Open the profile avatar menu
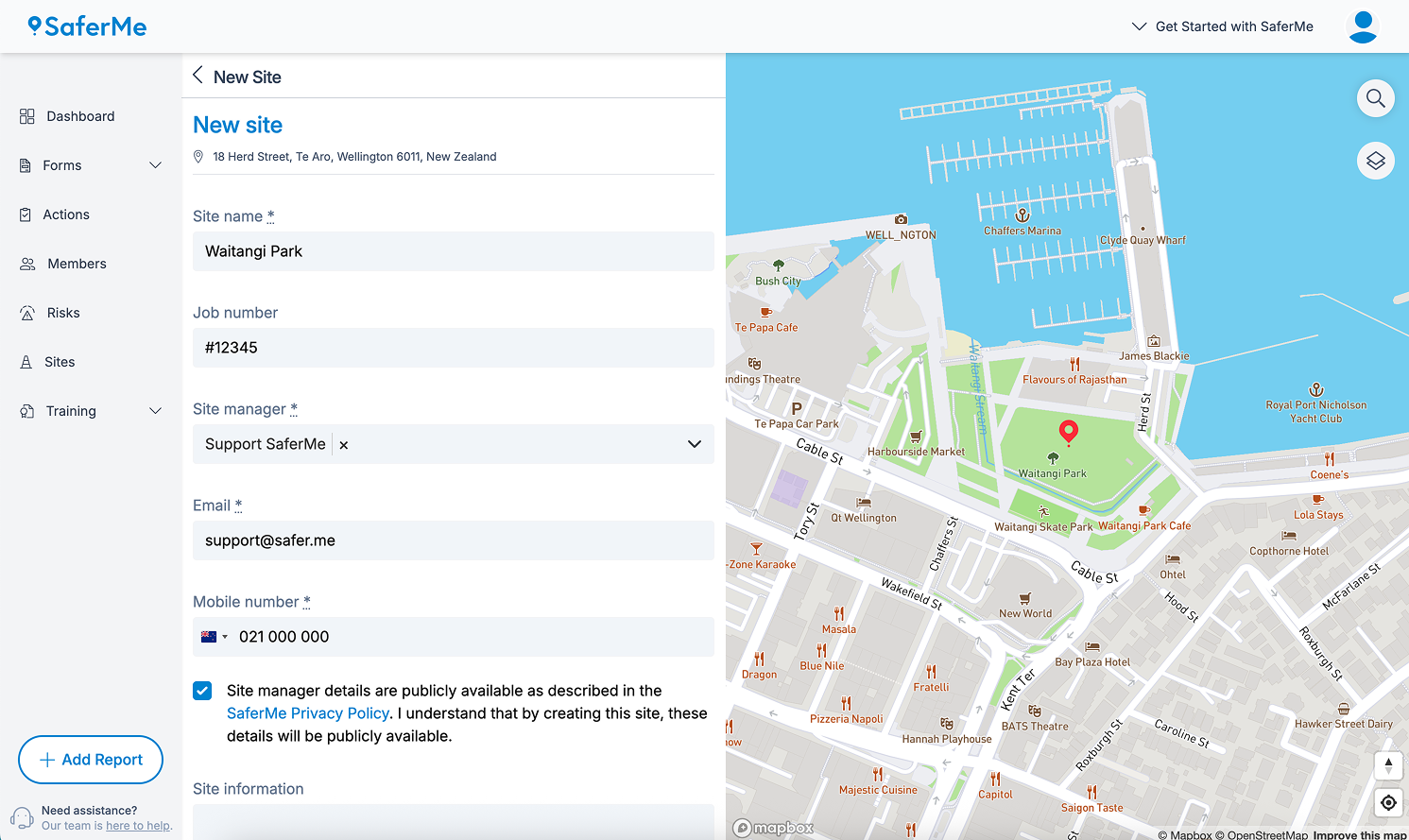 coord(1363,26)
